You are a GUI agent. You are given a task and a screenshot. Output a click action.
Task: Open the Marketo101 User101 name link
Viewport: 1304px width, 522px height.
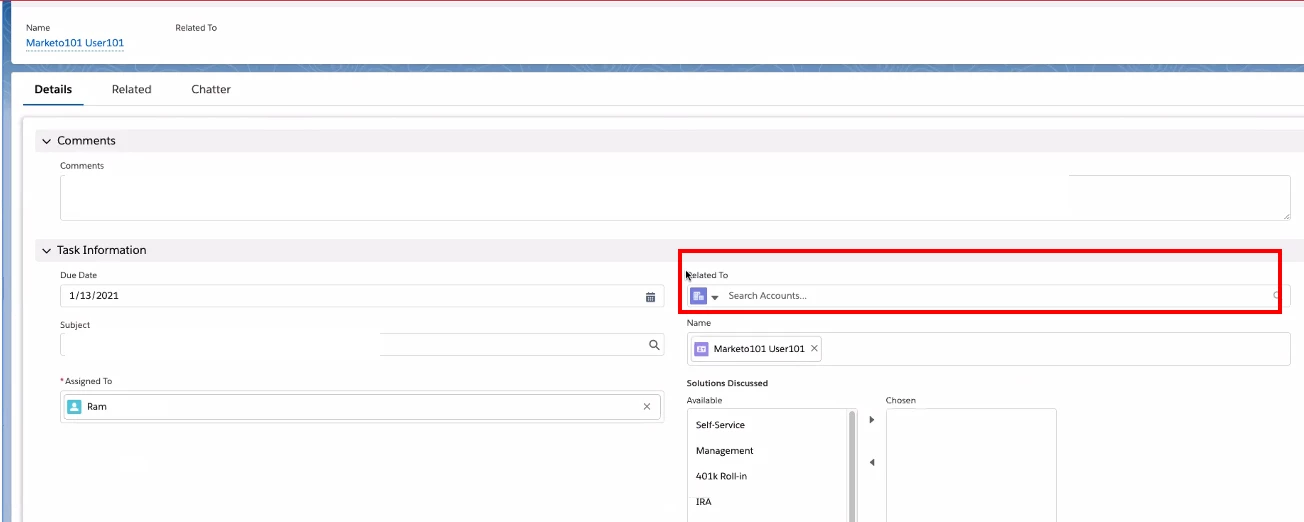pos(75,43)
